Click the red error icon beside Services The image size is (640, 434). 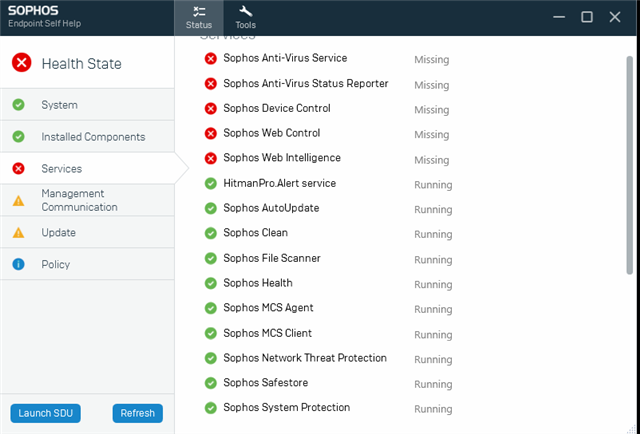(x=18, y=168)
